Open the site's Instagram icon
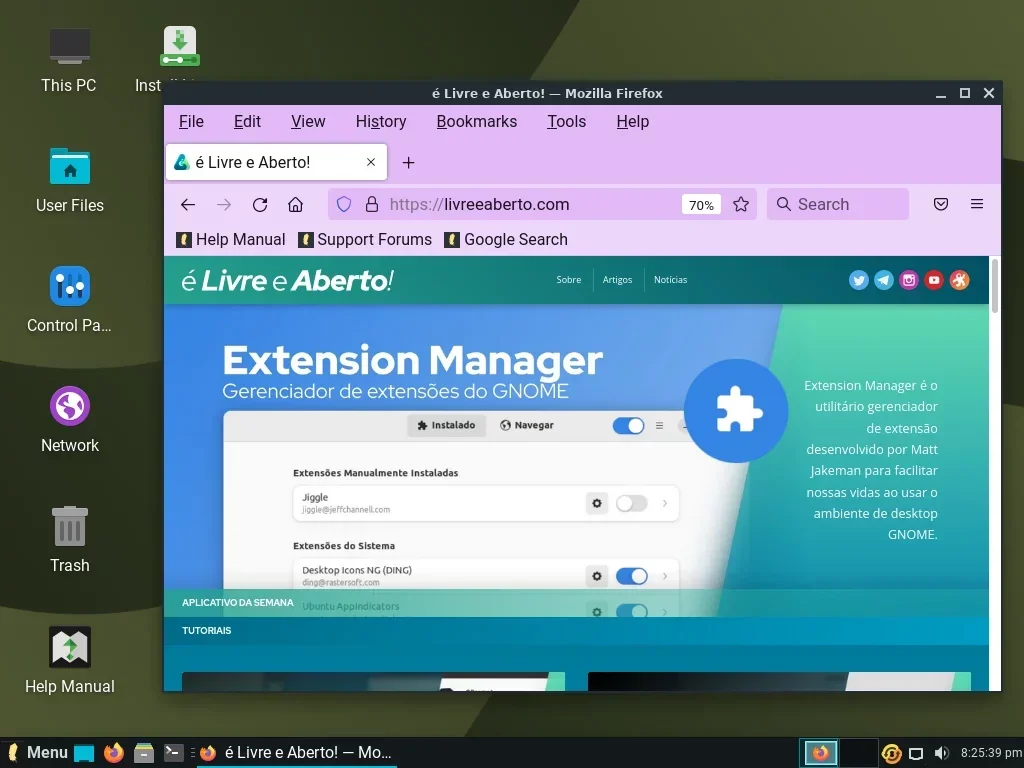The height and width of the screenshot is (768, 1024). (x=908, y=280)
